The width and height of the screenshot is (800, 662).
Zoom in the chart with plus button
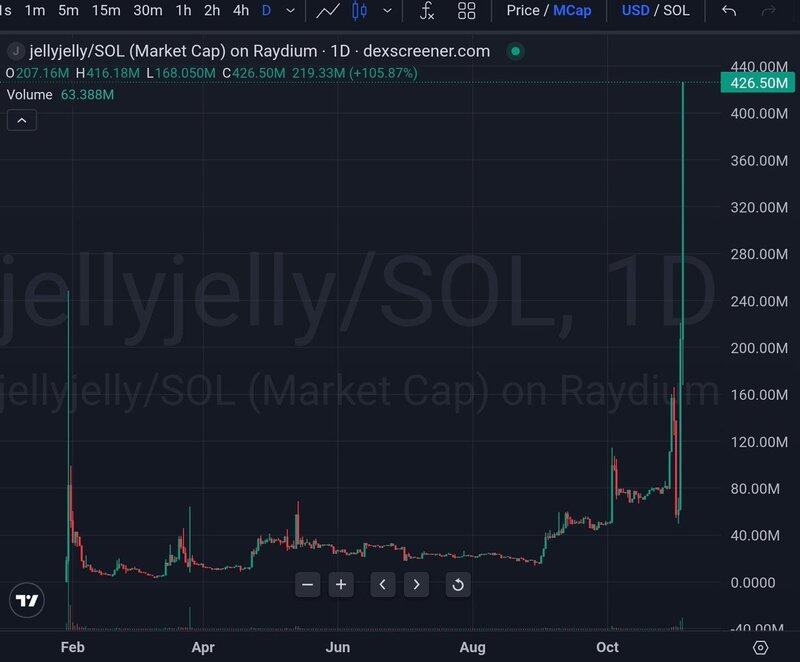[341, 584]
